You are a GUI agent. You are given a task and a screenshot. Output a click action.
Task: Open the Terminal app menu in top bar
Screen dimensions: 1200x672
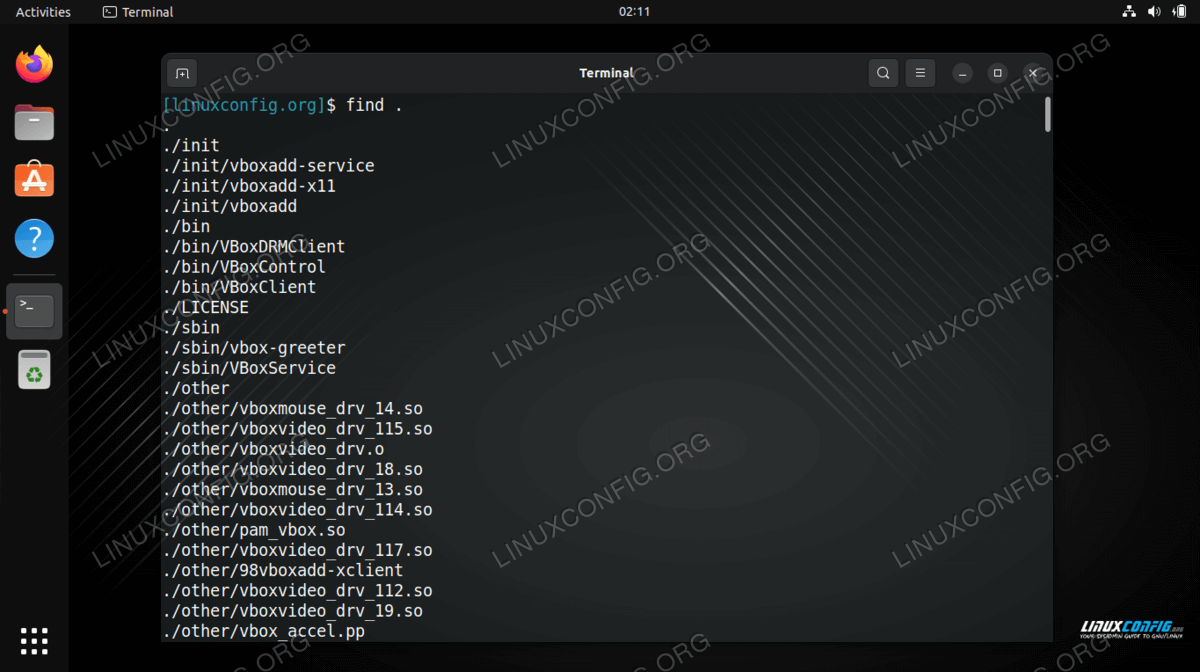point(138,12)
